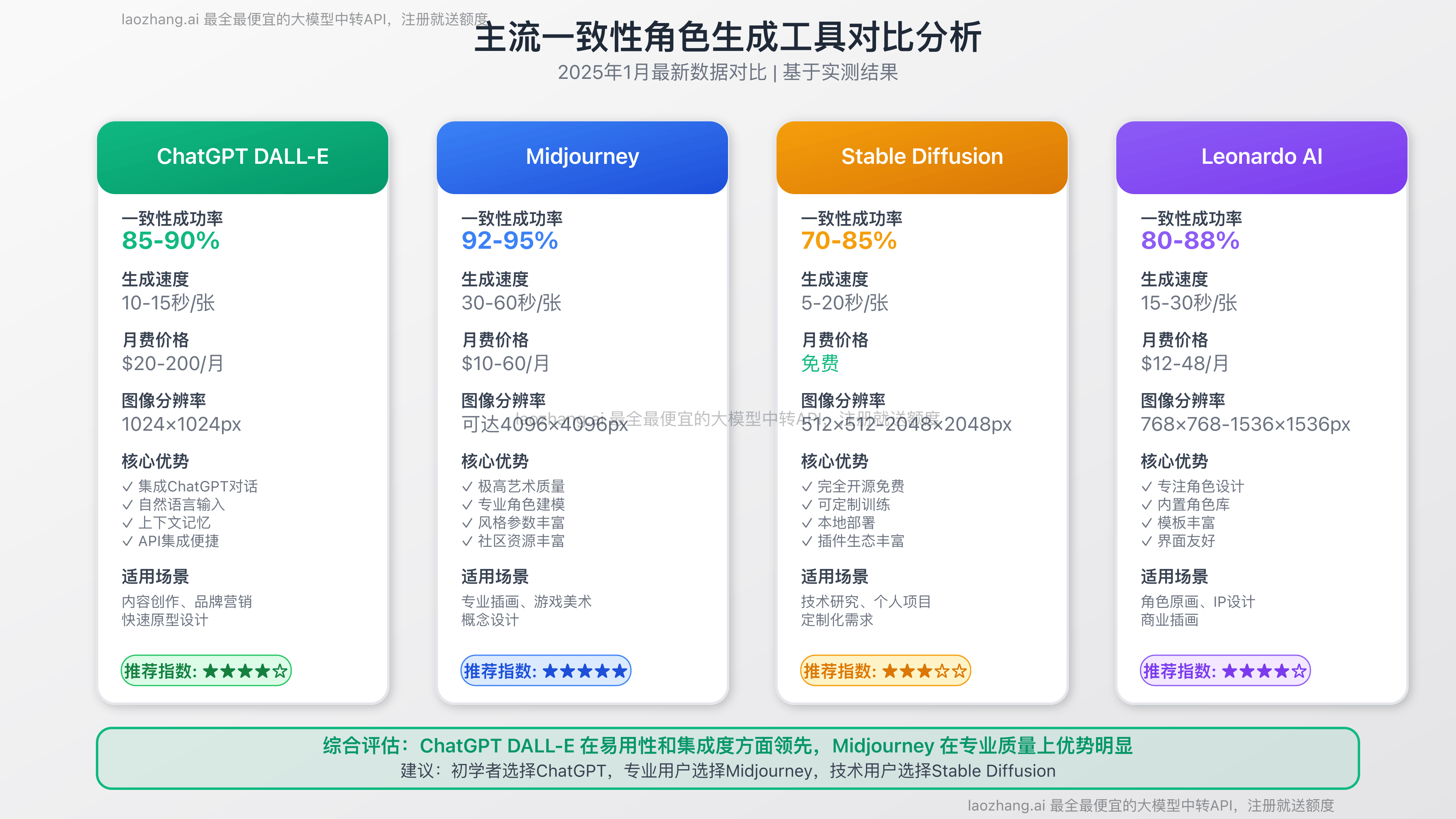Click the 30-60秒/张 speed value
Screen dimensions: 1456x819
[x=512, y=303]
